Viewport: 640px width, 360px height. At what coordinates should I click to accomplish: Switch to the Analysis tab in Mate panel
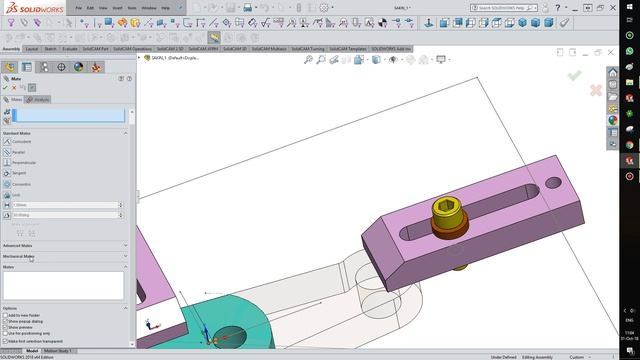38,100
